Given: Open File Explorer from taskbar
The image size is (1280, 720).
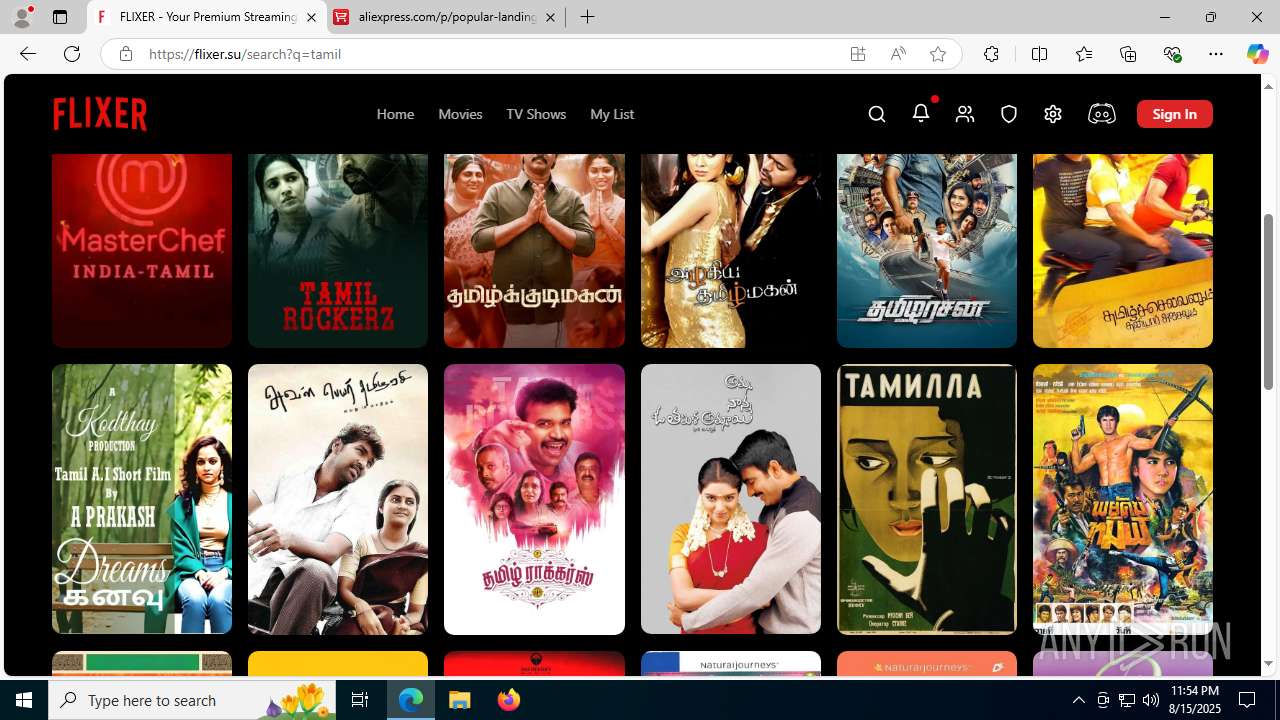Looking at the screenshot, I should tap(460, 700).
